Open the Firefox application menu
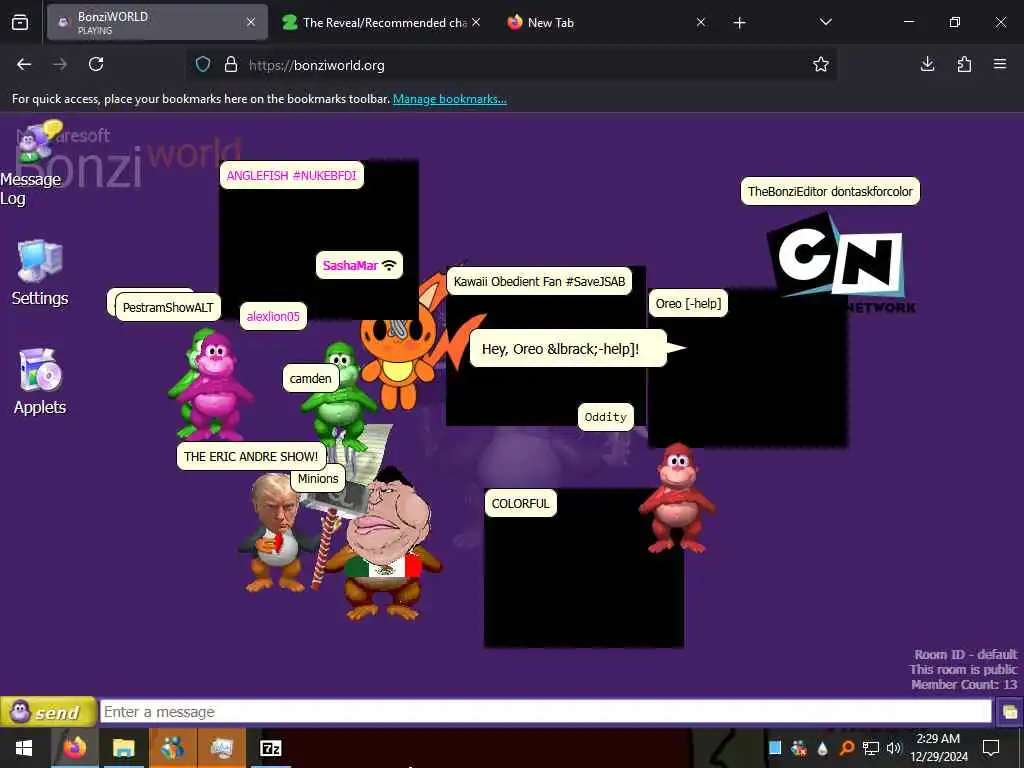The height and width of the screenshot is (768, 1024). pyautogui.click(x=1000, y=64)
